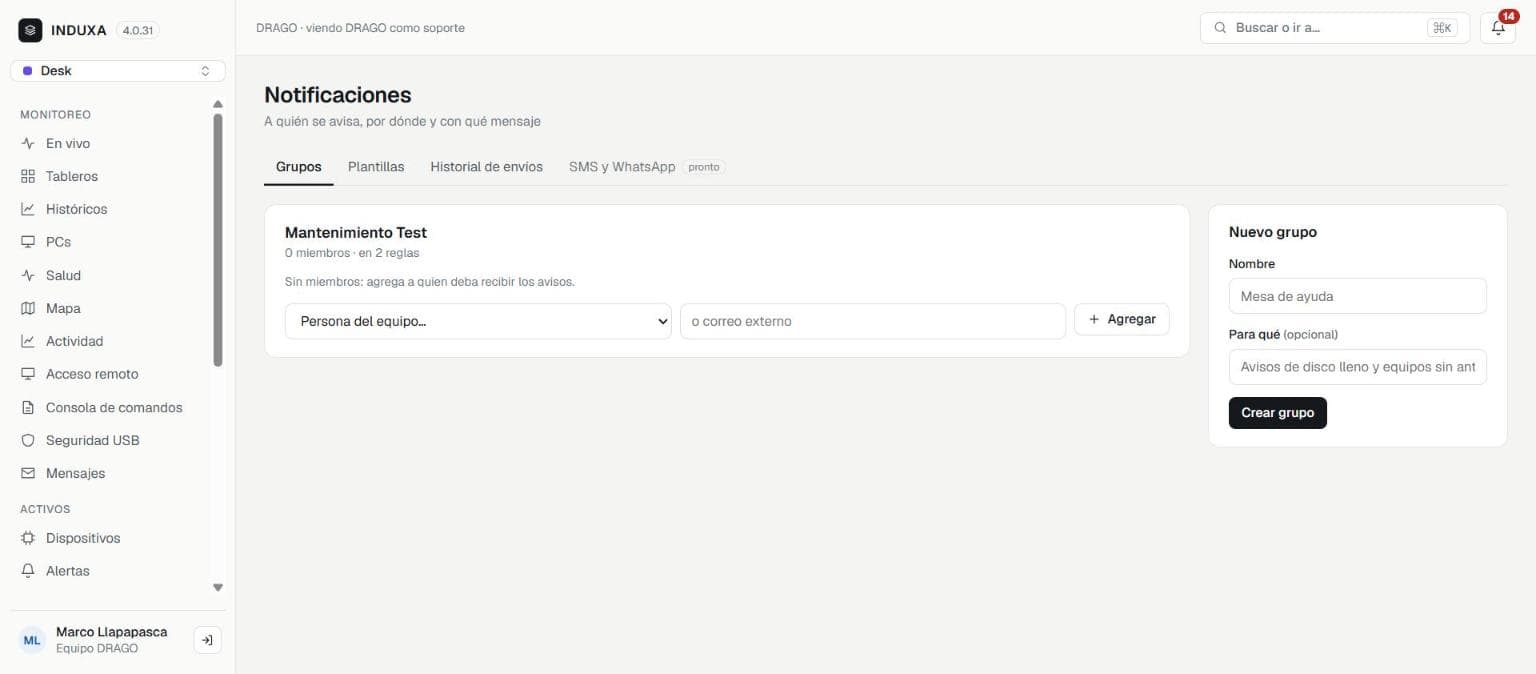Click the Tableros grid icon

coord(28,177)
